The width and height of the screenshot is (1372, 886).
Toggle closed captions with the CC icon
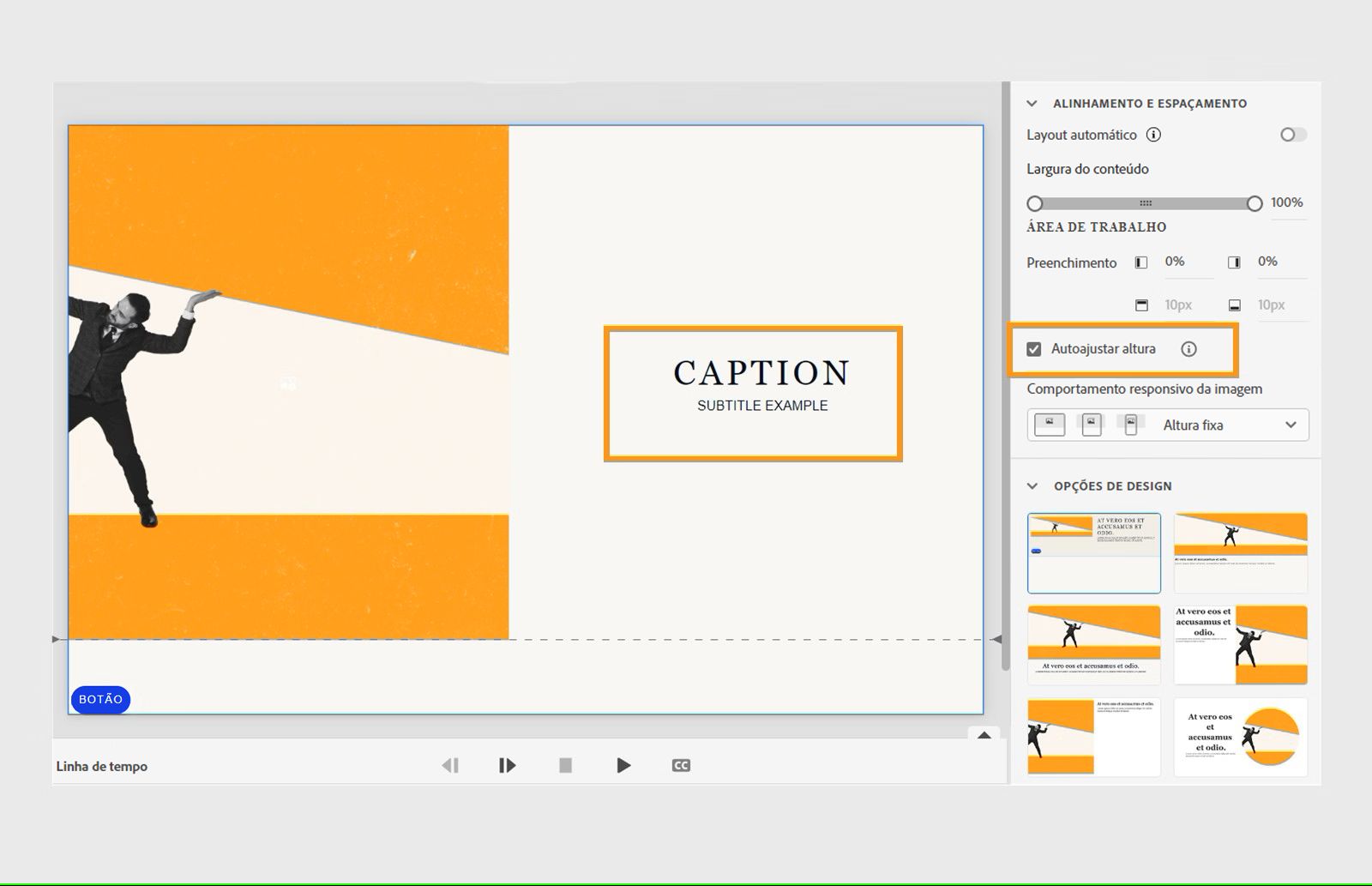point(681,765)
